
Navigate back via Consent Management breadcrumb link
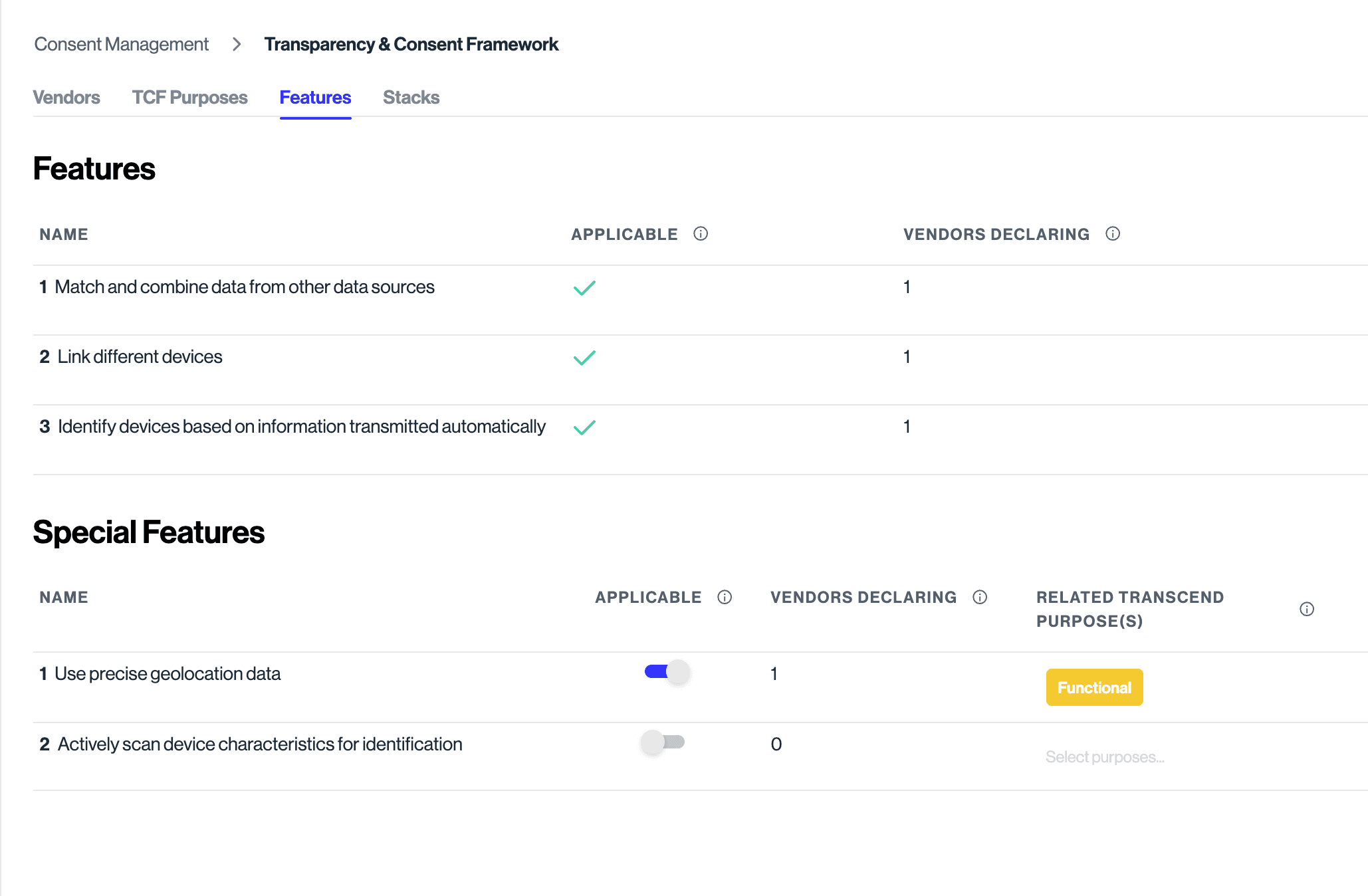click(x=121, y=44)
